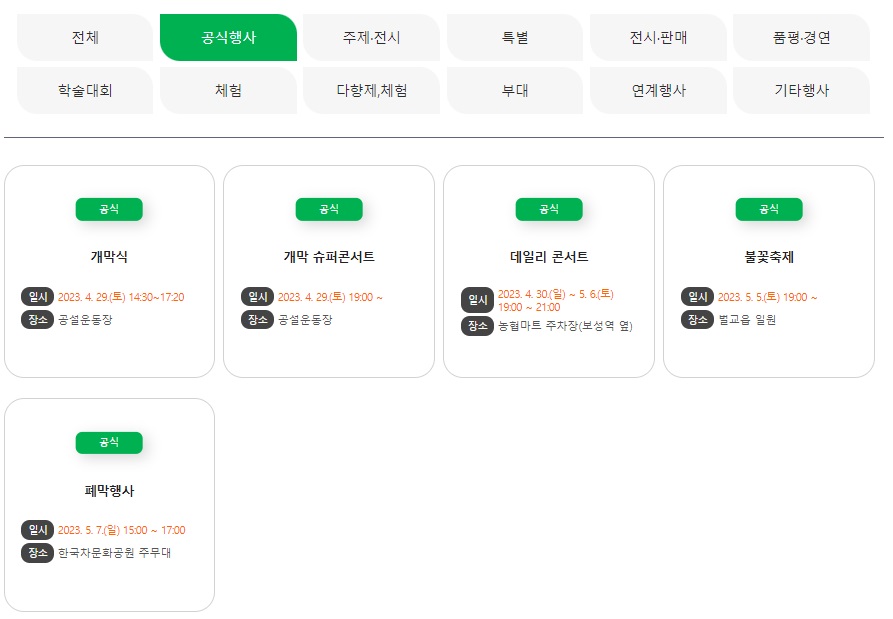The height and width of the screenshot is (619, 893).
Task: Select the 전시·판매 tab
Action: point(658,38)
